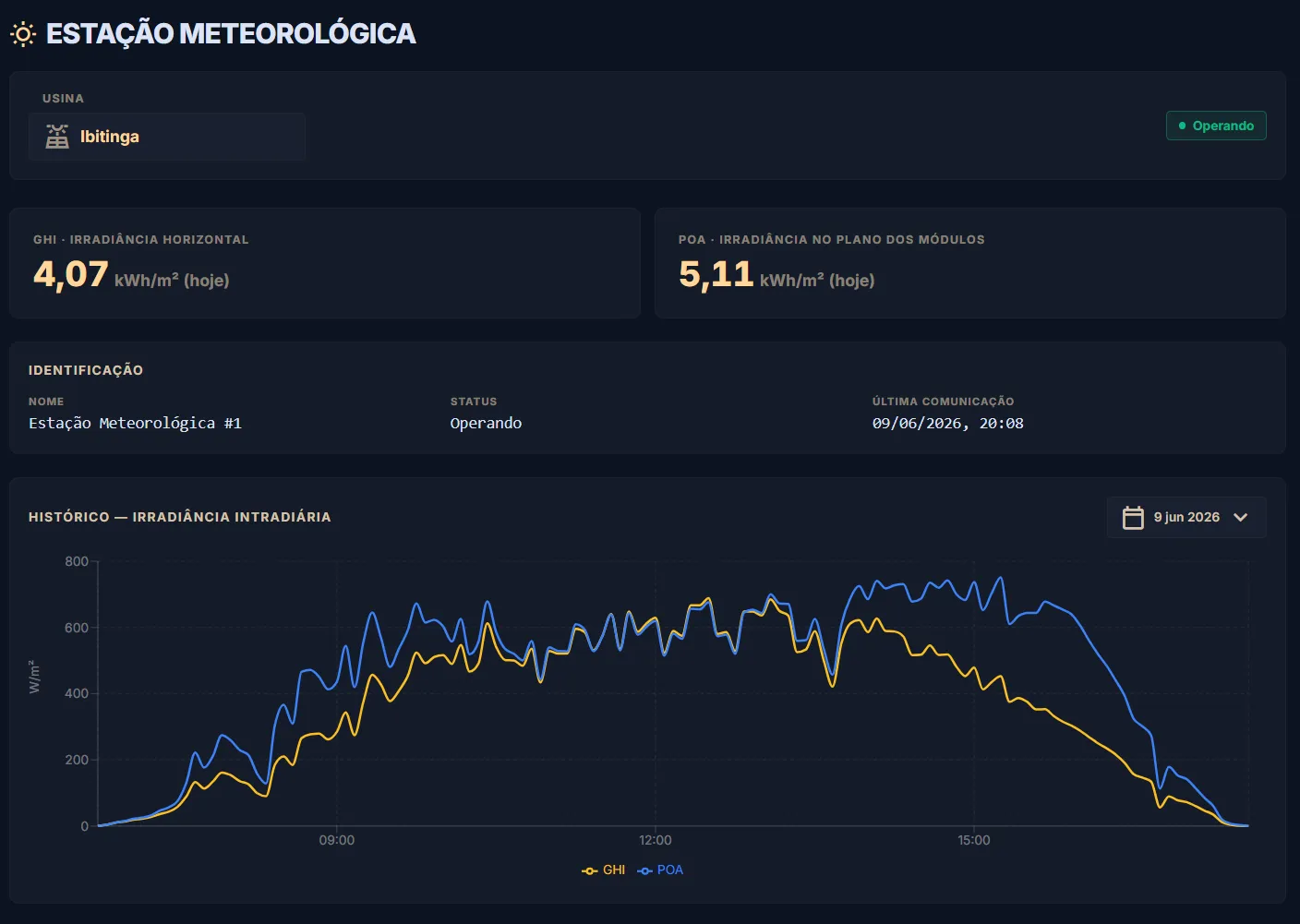
Task: Click the Última Comunicação field label
Action: 943,402
